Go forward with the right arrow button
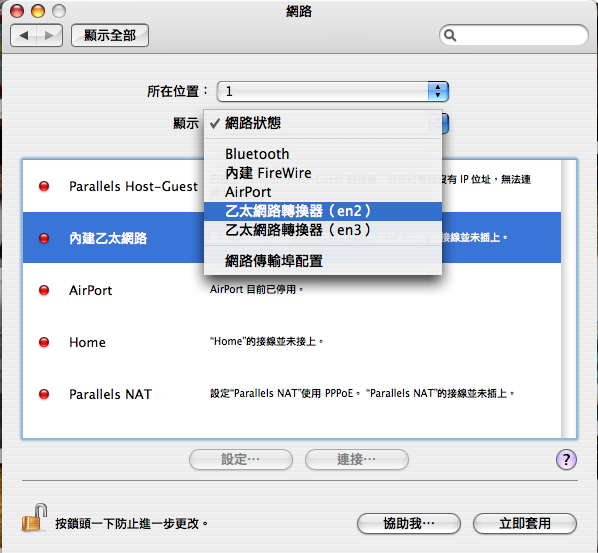Image resolution: width=598 pixels, height=553 pixels. pyautogui.click(x=50, y=35)
